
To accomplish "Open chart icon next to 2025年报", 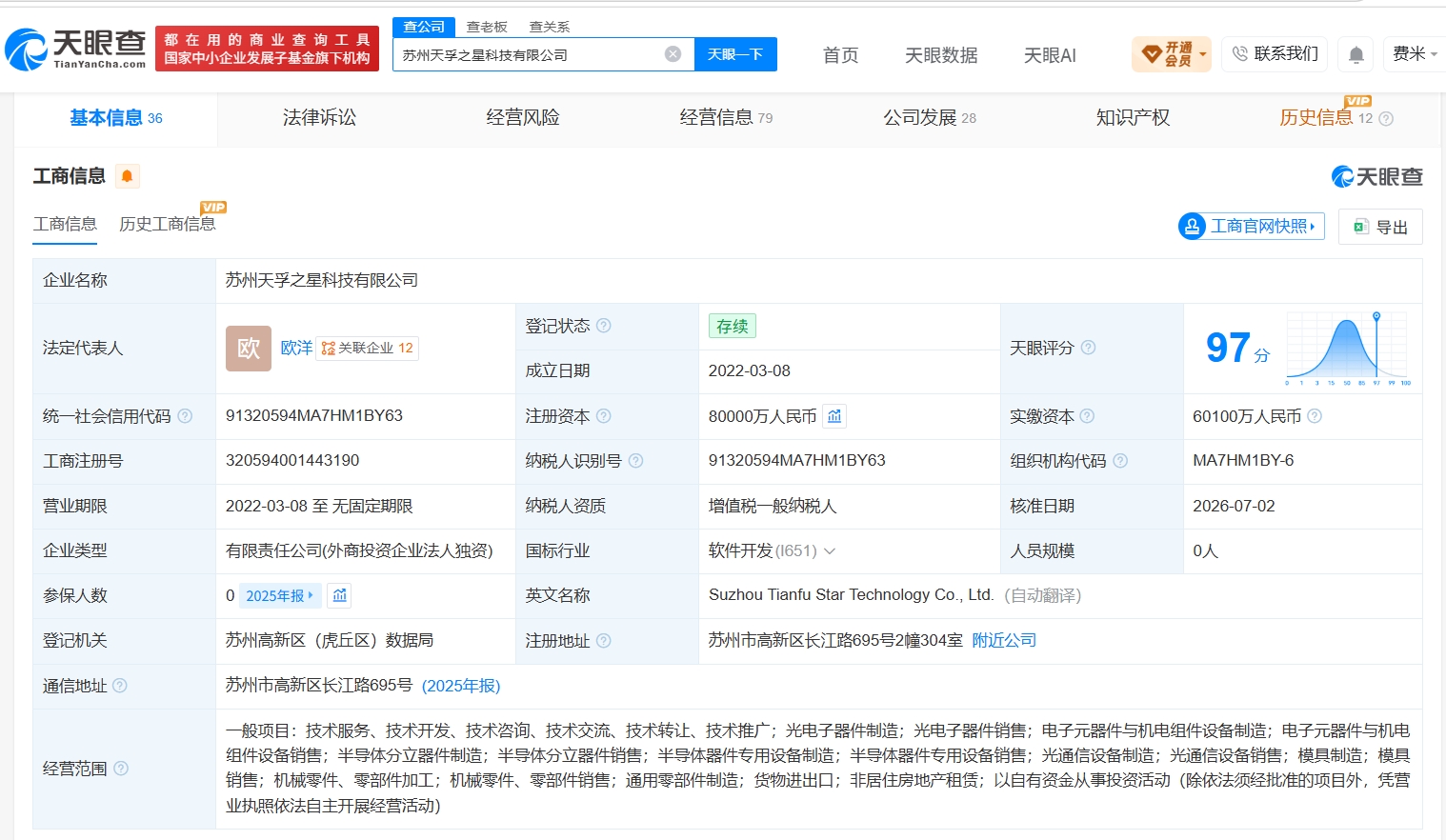I will tap(340, 595).
